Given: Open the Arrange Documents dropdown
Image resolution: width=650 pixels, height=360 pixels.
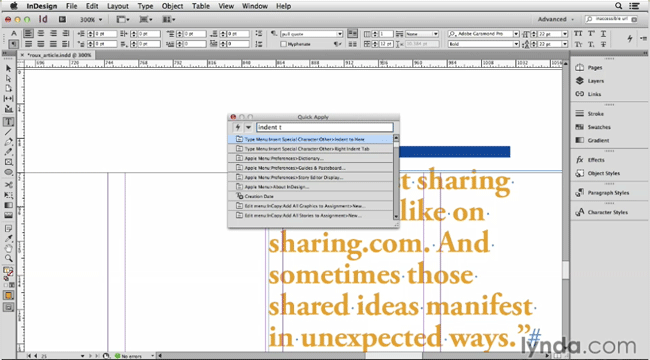Looking at the screenshot, I should coord(169,19).
